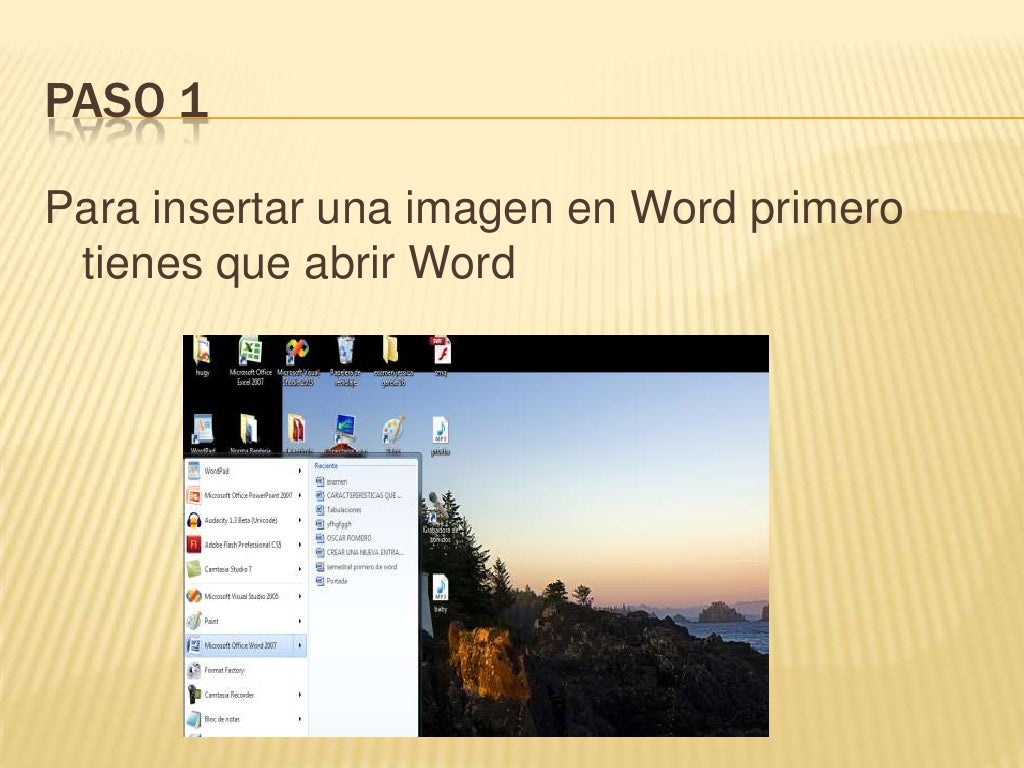Launch Adobe Flash Professional CS3
The width and height of the screenshot is (1024, 768).
point(245,545)
